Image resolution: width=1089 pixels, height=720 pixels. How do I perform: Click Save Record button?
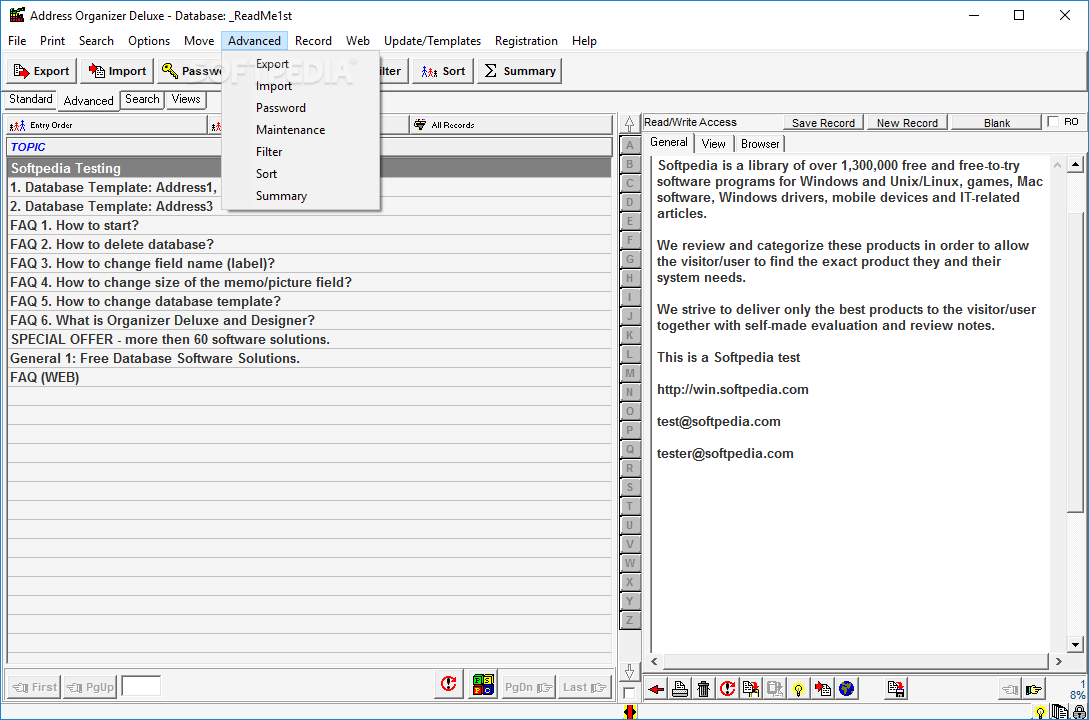click(823, 123)
